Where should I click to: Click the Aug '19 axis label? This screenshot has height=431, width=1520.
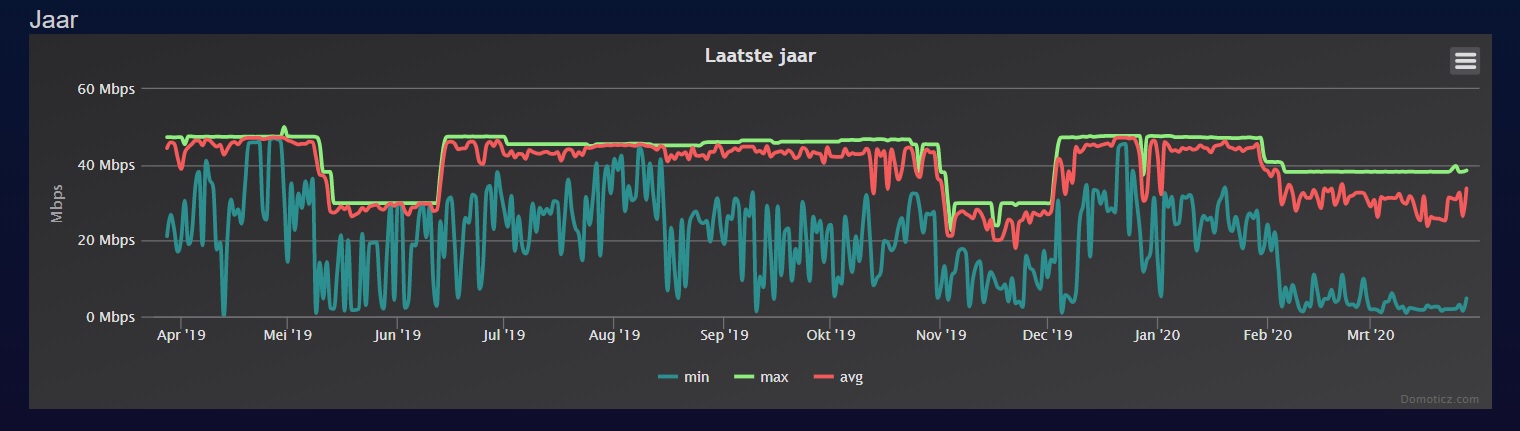(x=615, y=335)
